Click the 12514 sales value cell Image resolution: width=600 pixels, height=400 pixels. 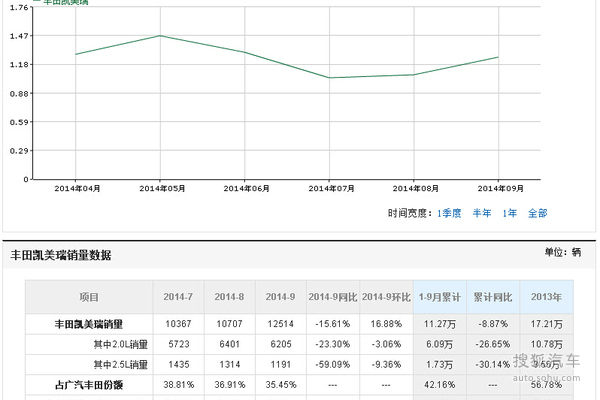click(x=281, y=324)
